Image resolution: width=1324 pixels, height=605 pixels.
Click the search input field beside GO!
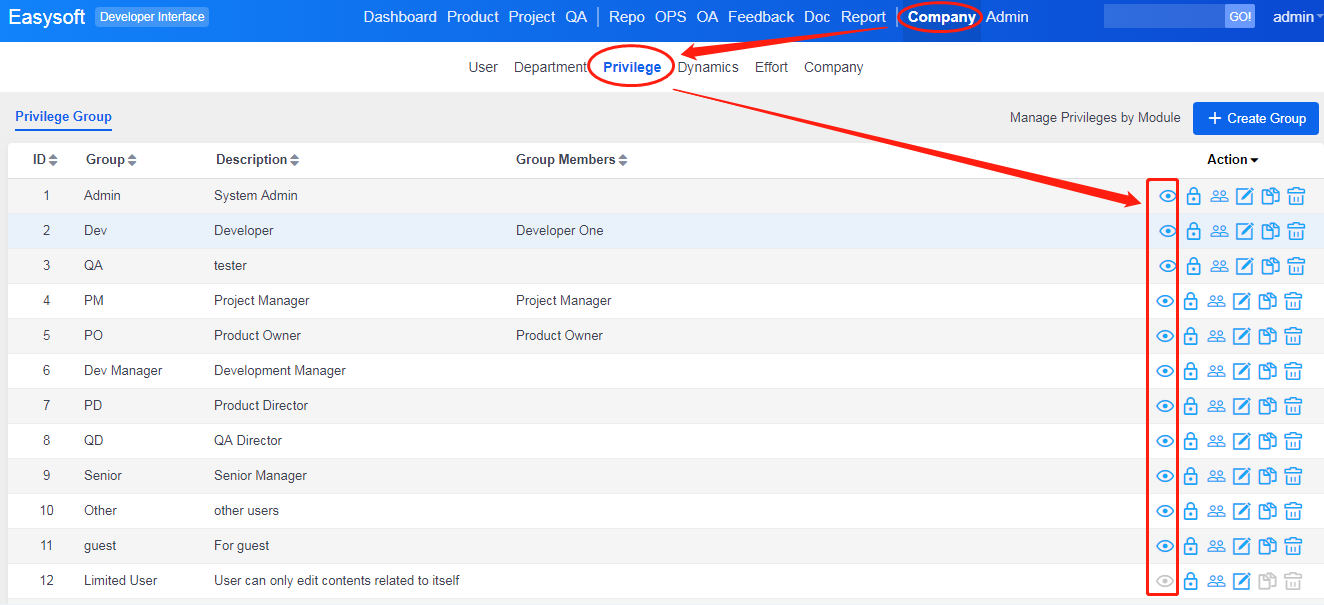[x=1163, y=17]
